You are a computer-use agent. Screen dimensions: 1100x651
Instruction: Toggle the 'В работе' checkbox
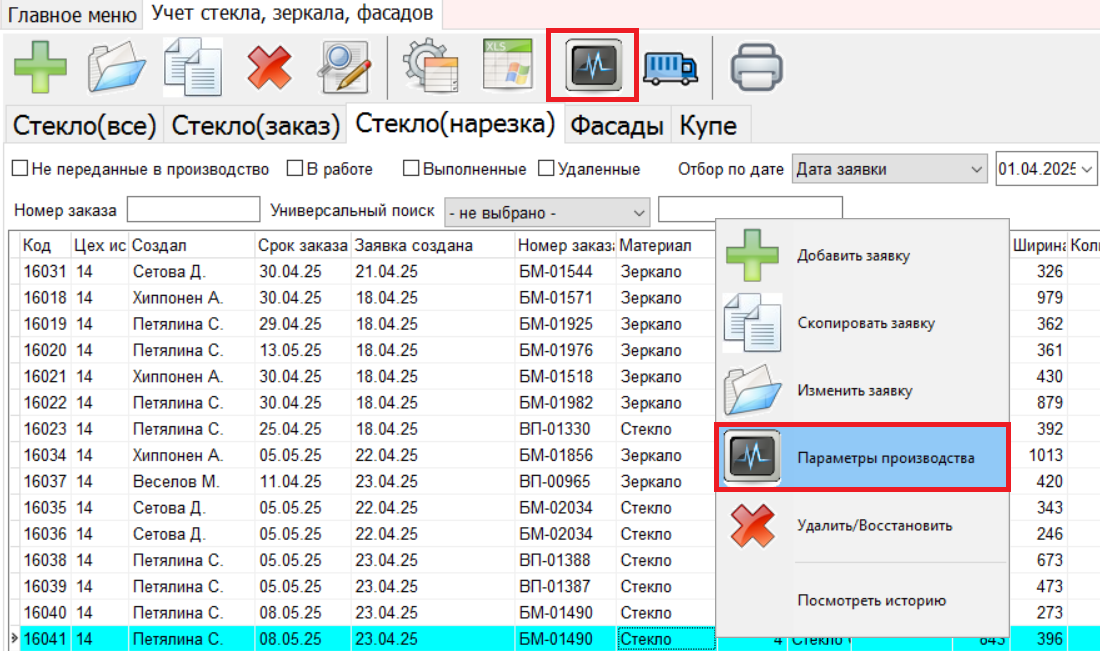tap(295, 169)
